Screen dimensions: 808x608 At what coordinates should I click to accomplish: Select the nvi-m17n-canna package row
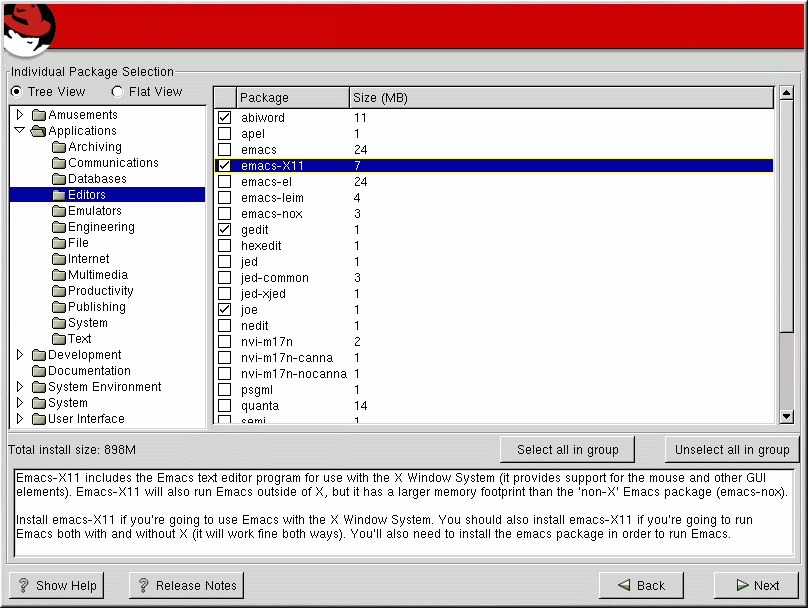click(494, 358)
